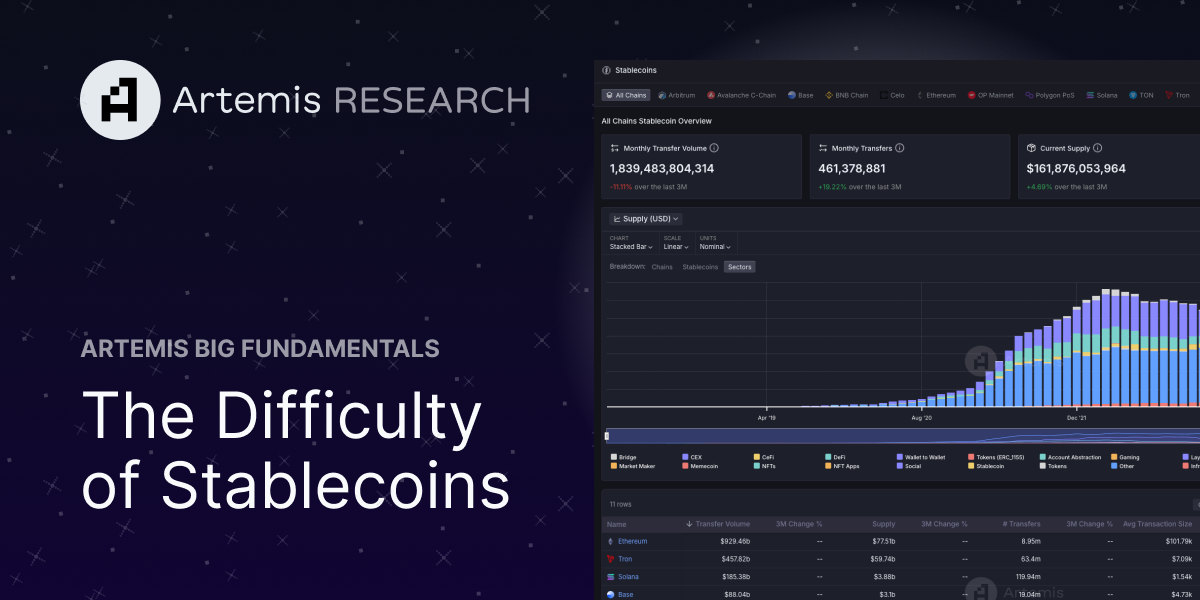Switch breakdown to Chains

point(662,267)
